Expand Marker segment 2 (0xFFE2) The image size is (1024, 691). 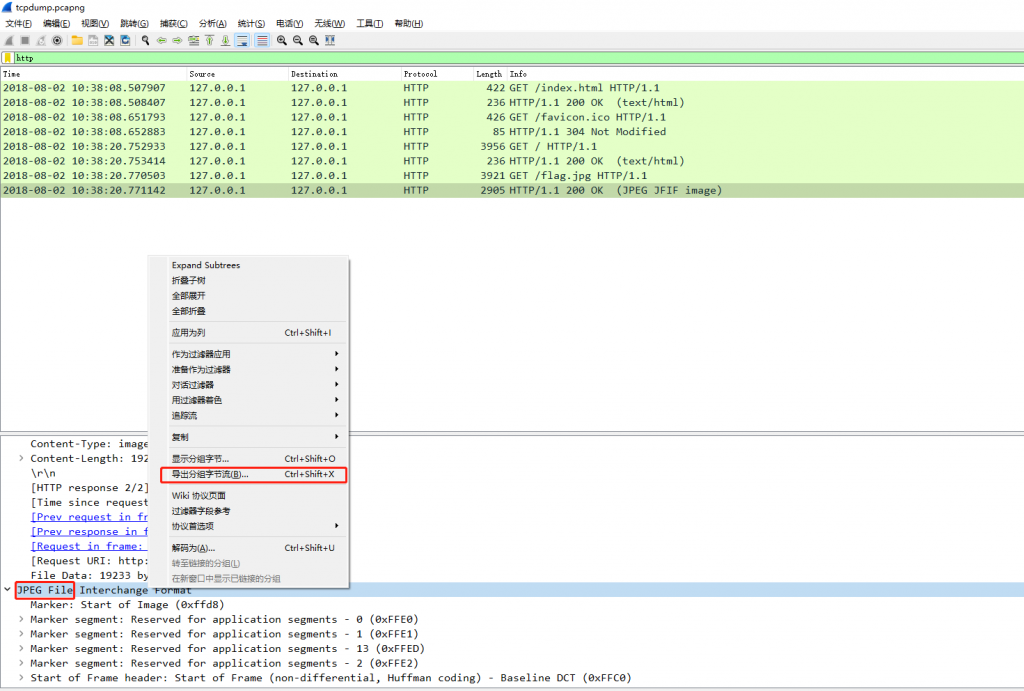pyautogui.click(x=21, y=663)
